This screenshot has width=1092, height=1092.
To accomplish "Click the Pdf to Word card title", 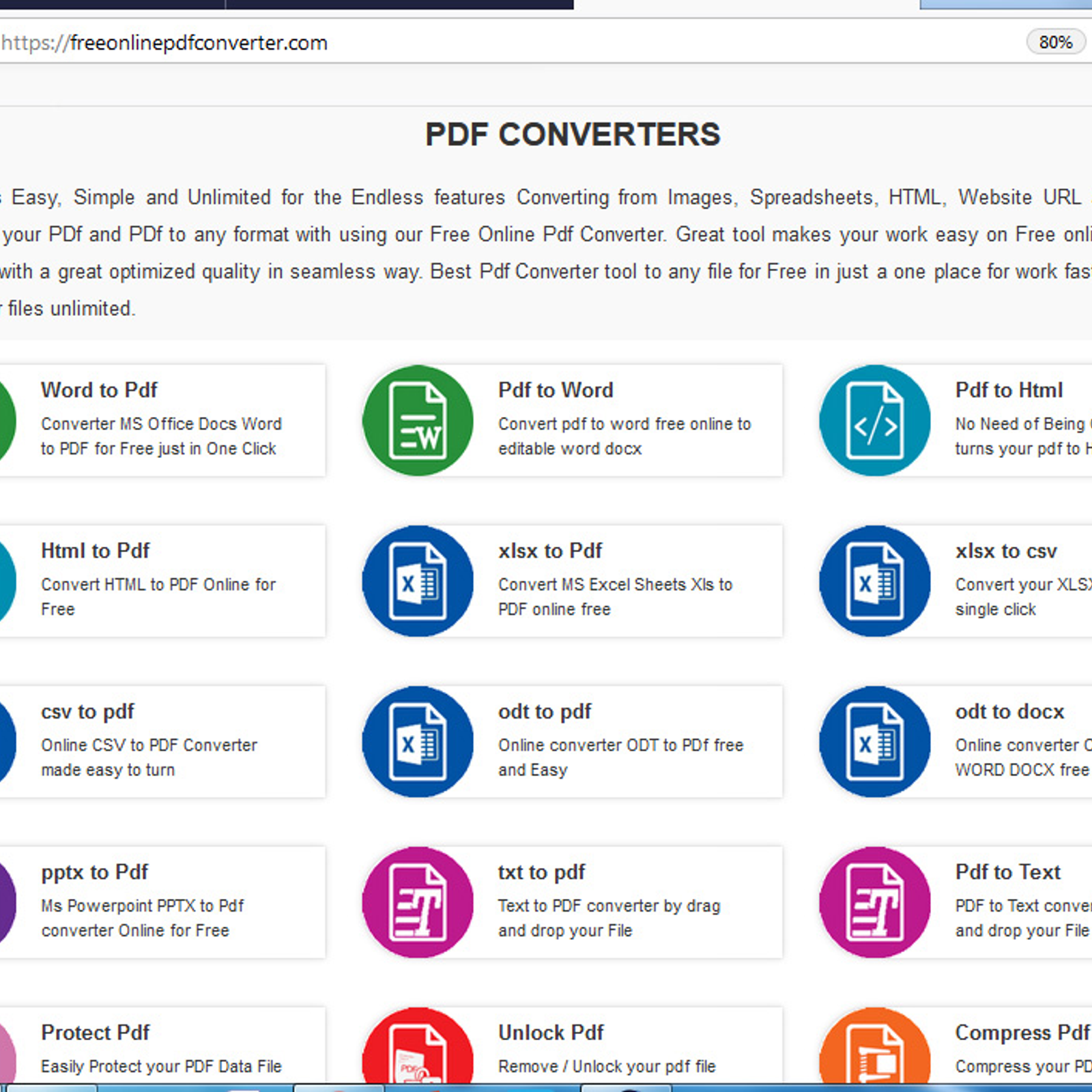I will 556,390.
